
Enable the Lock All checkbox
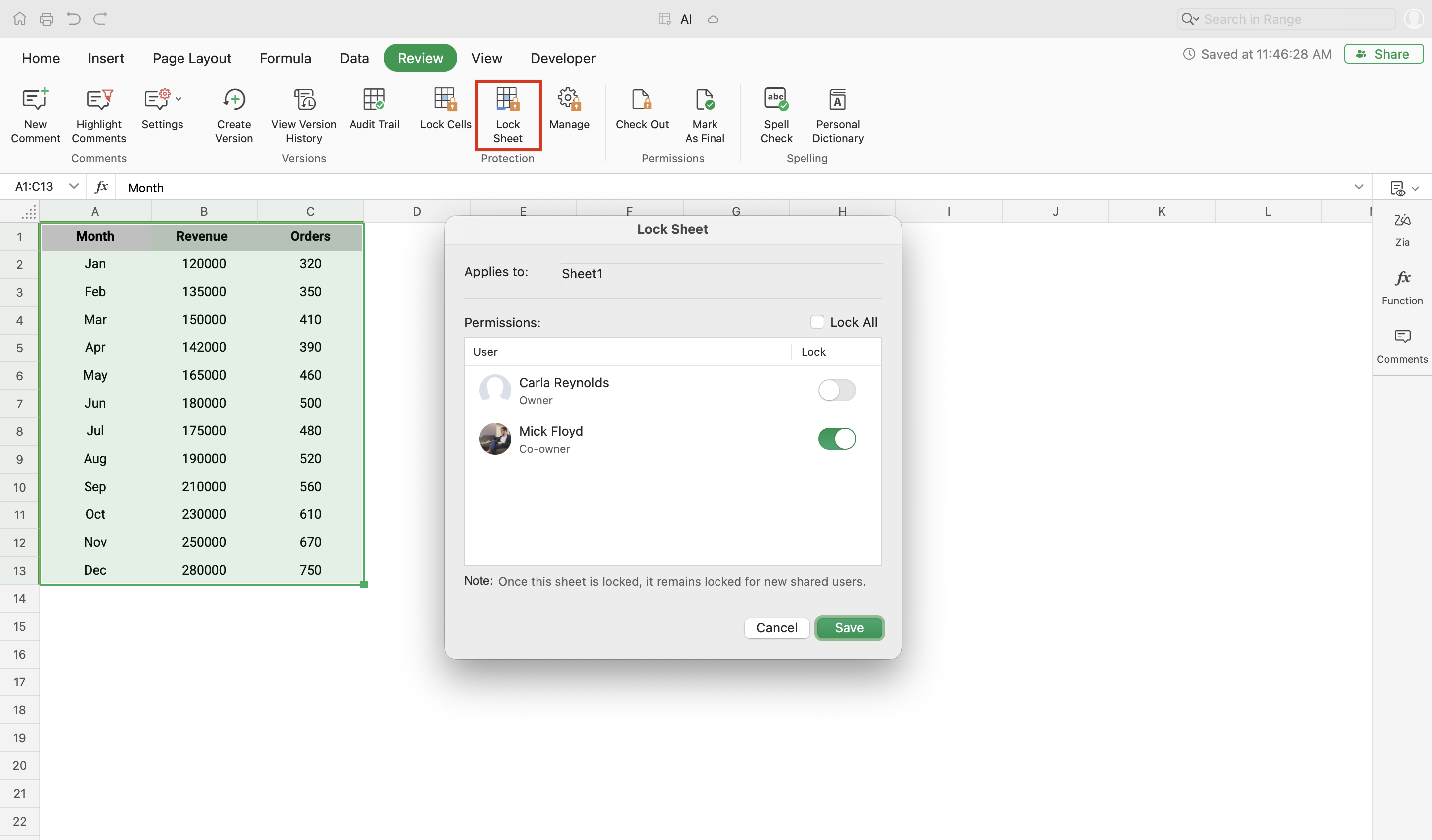point(817,322)
